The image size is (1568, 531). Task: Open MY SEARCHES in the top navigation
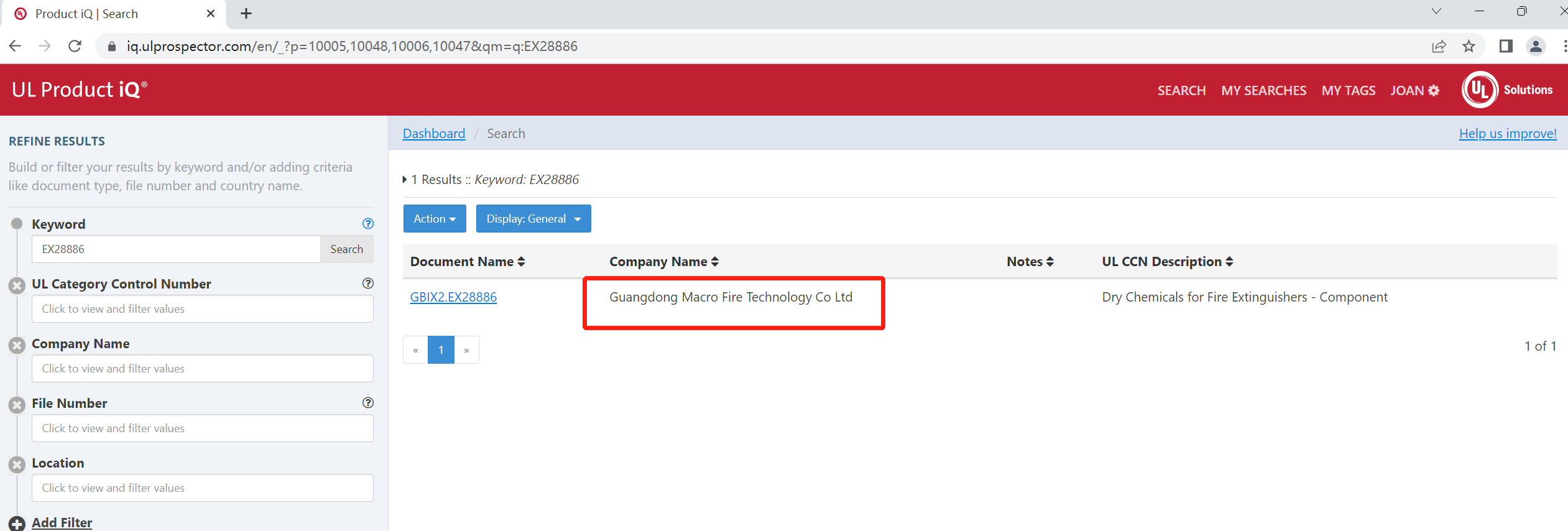tap(1263, 91)
